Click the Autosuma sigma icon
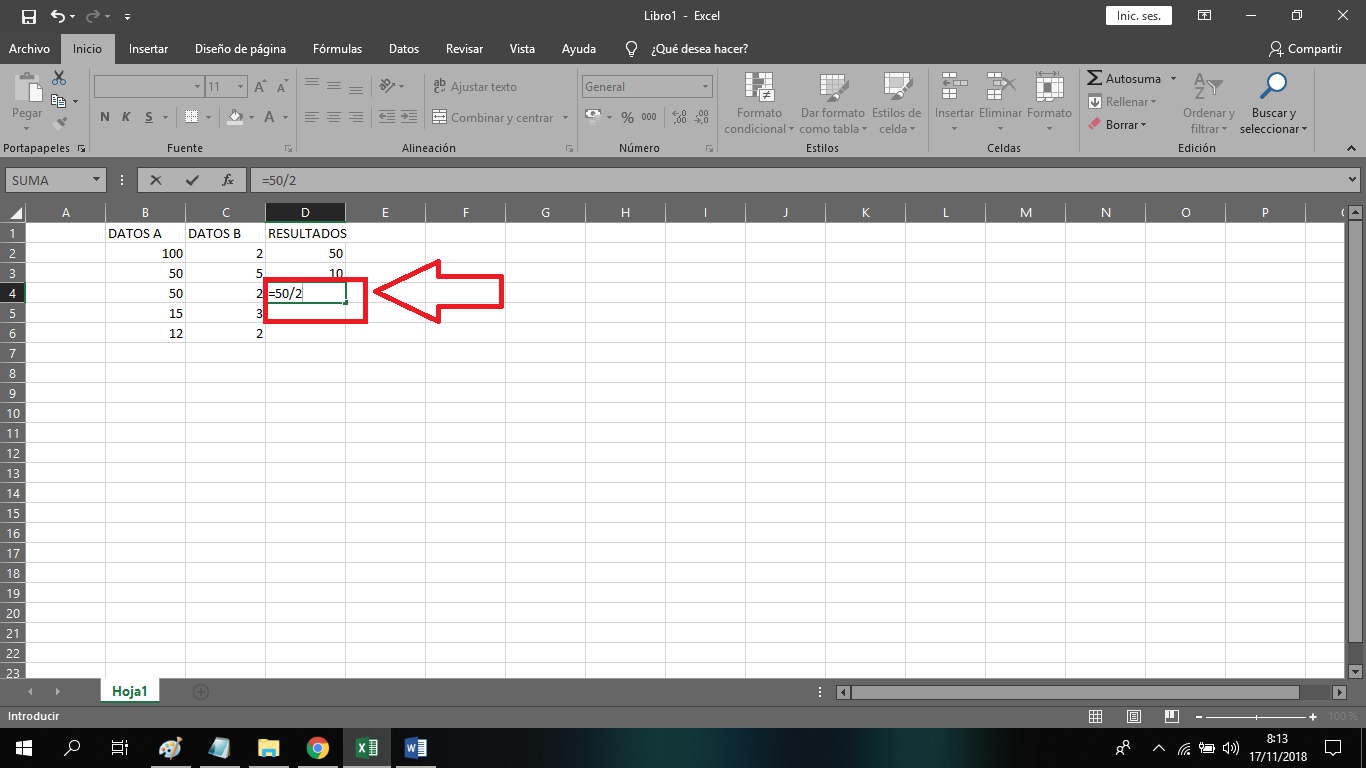1366x768 pixels. [1095, 78]
